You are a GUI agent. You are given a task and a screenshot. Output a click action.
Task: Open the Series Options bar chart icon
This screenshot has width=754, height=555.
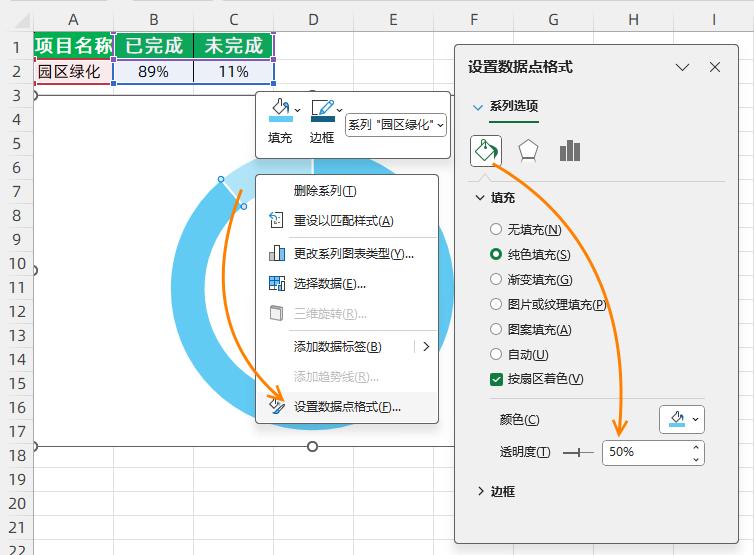pyautogui.click(x=570, y=151)
